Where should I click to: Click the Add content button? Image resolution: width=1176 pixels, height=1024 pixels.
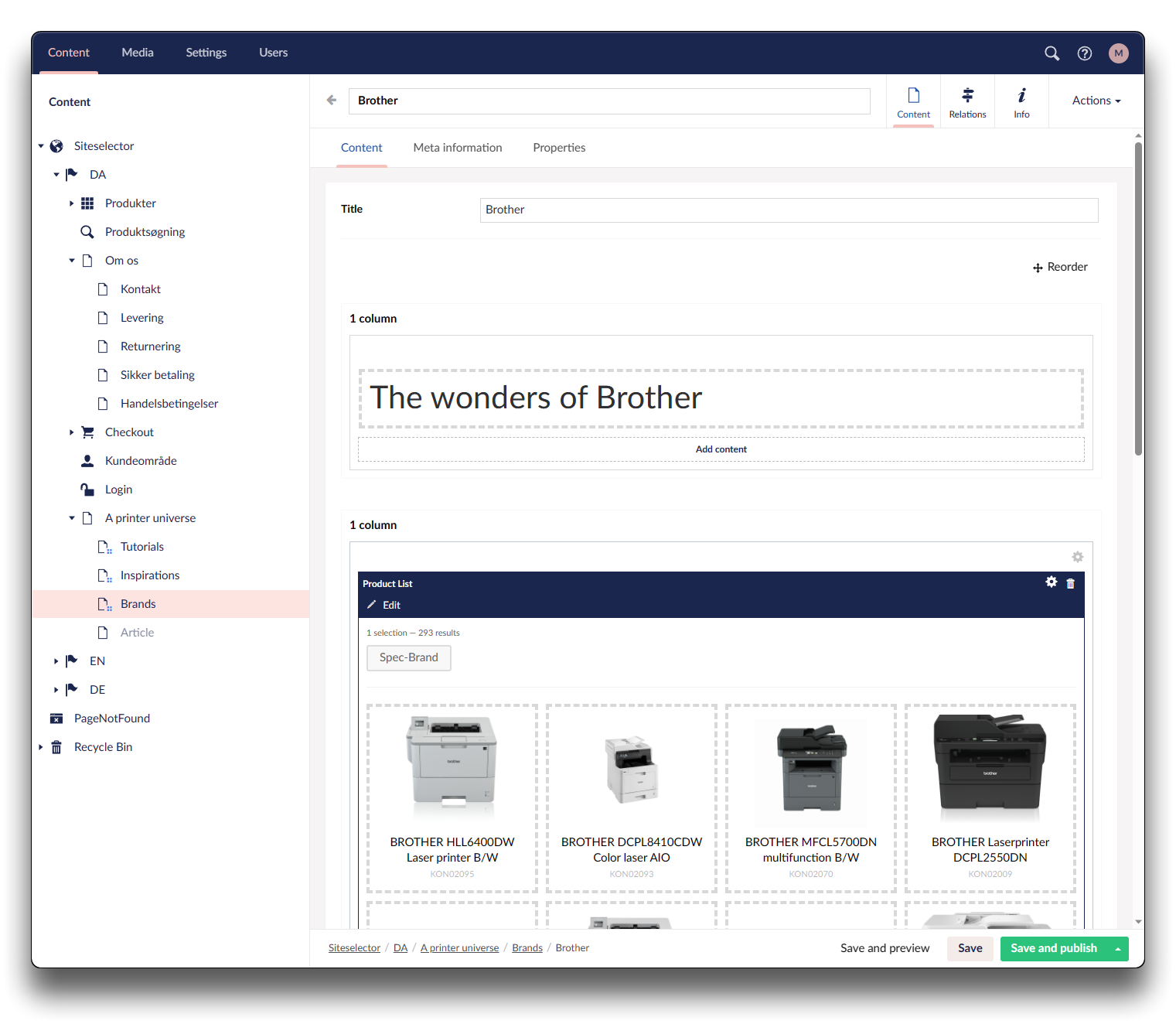pyautogui.click(x=721, y=449)
